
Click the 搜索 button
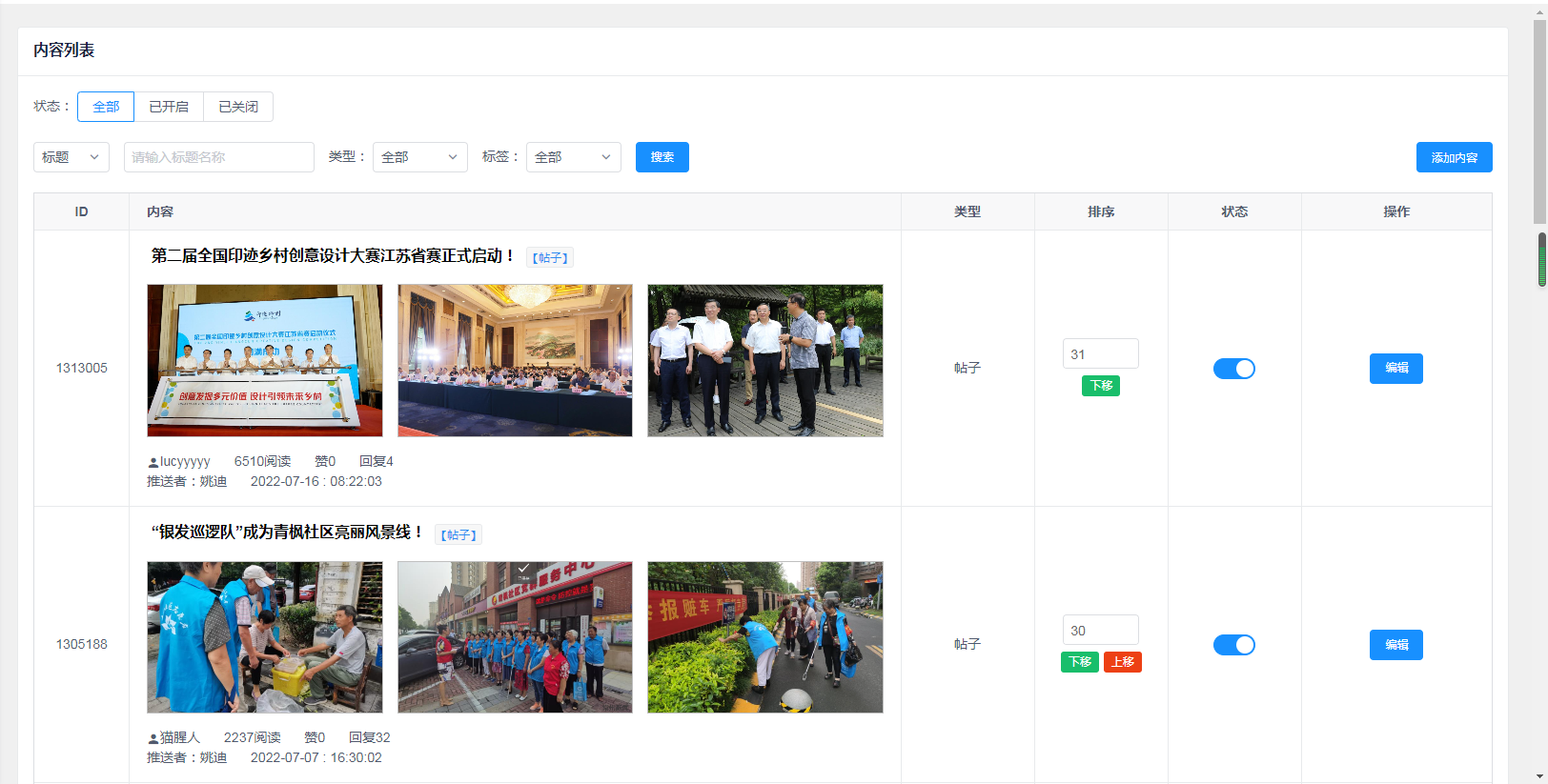pos(662,157)
